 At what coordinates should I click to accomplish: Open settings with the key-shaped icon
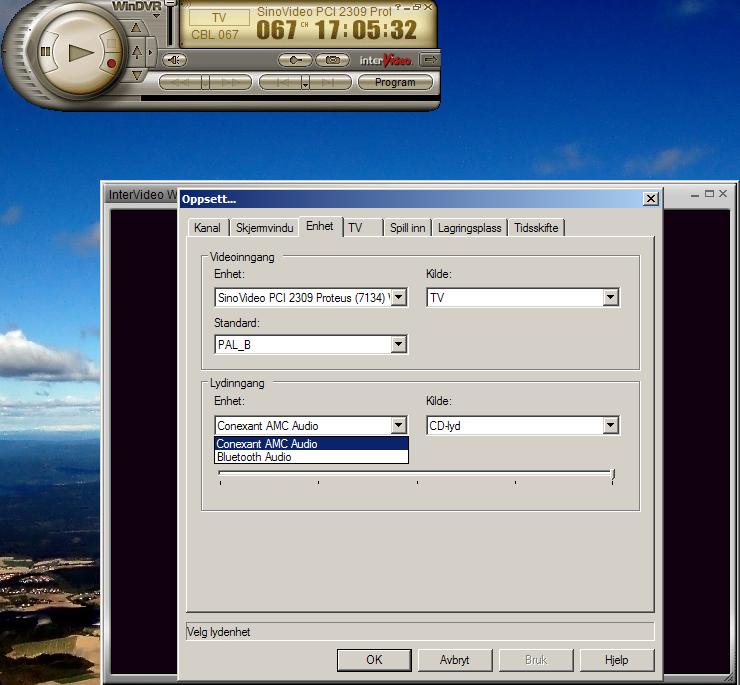(294, 60)
